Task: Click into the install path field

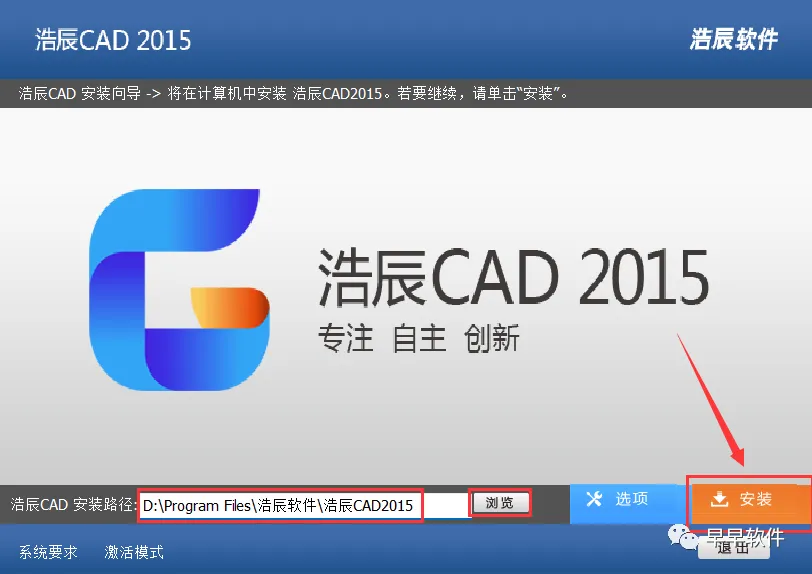Action: (x=304, y=505)
